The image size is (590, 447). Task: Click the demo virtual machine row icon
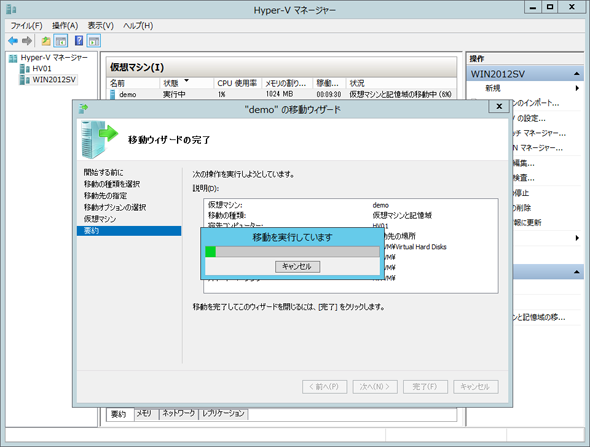click(113, 94)
